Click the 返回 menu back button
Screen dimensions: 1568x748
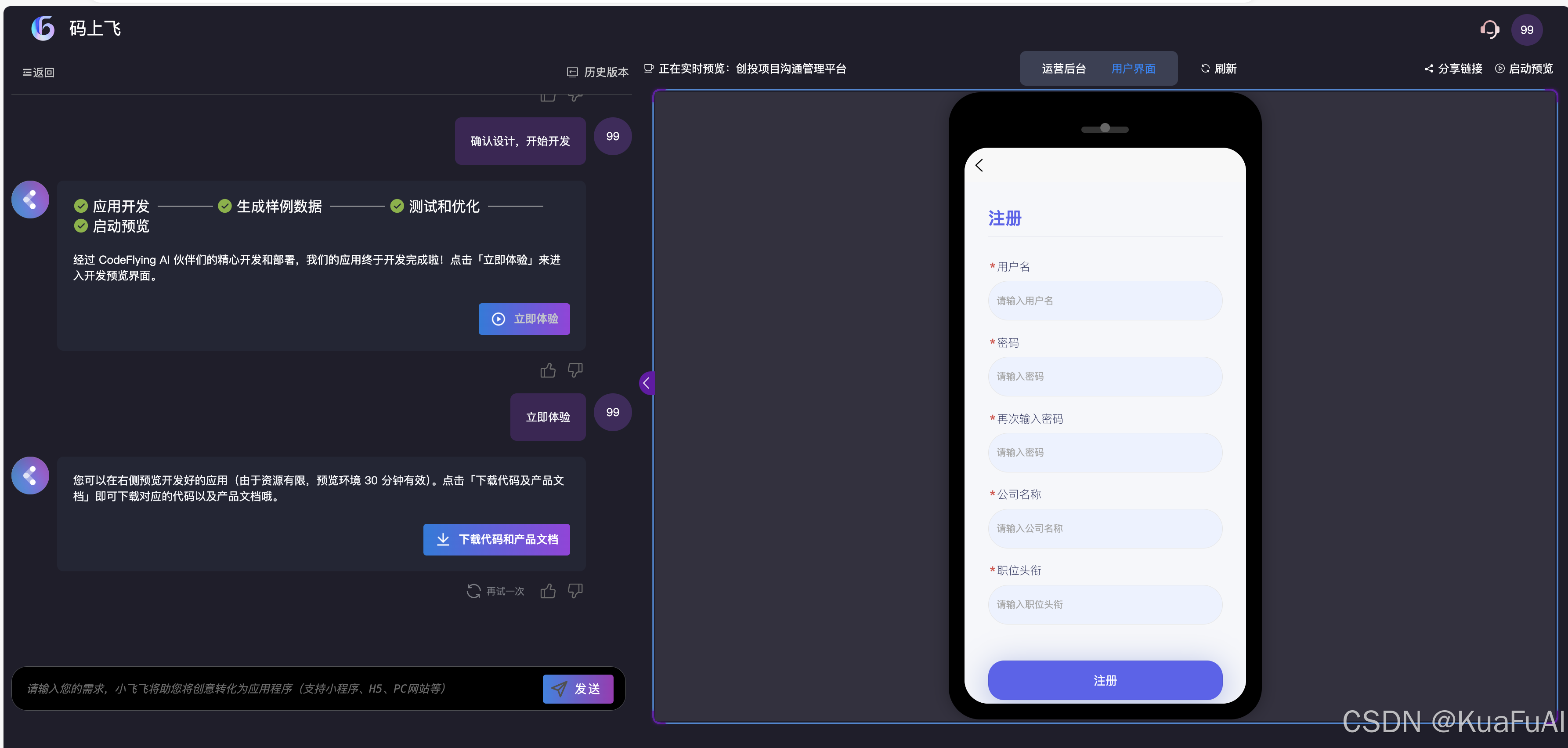[39, 73]
